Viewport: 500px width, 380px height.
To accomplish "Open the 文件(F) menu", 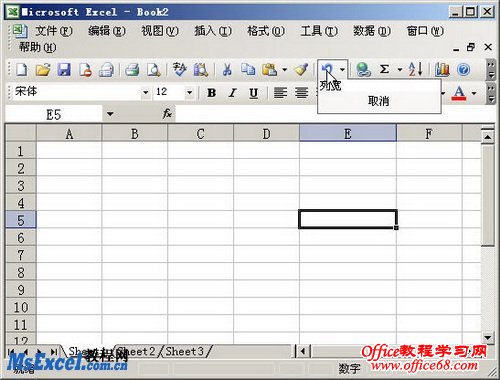I will 53,31.
